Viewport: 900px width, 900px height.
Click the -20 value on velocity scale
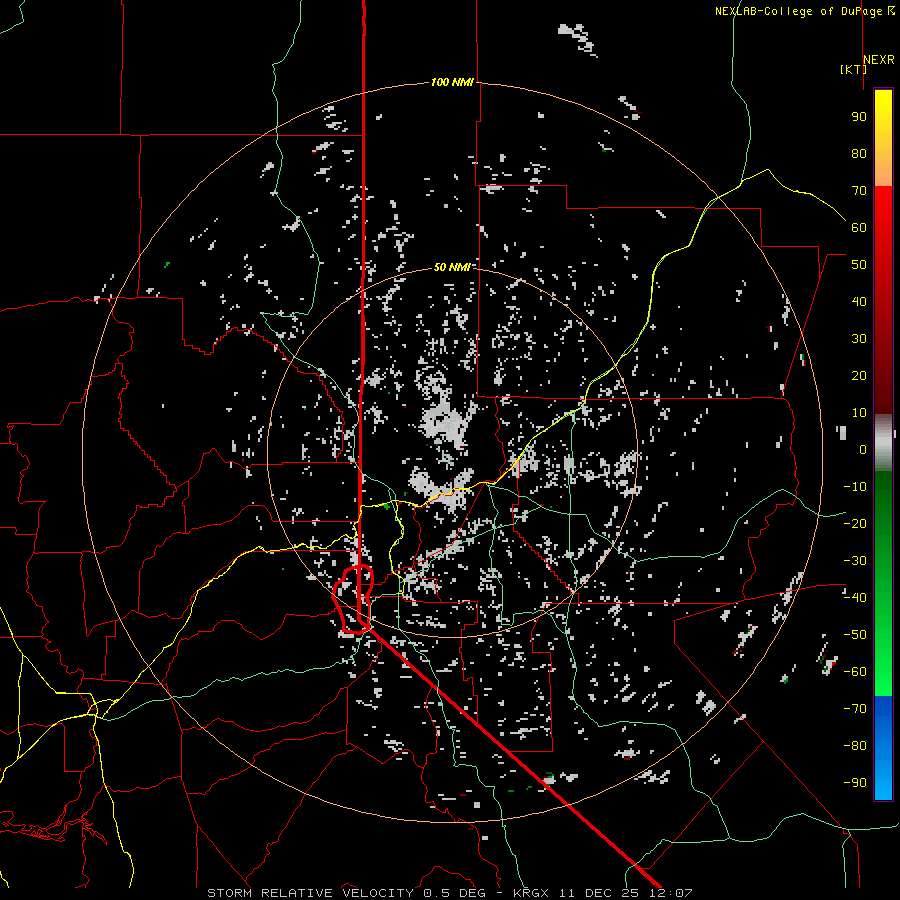click(855, 523)
